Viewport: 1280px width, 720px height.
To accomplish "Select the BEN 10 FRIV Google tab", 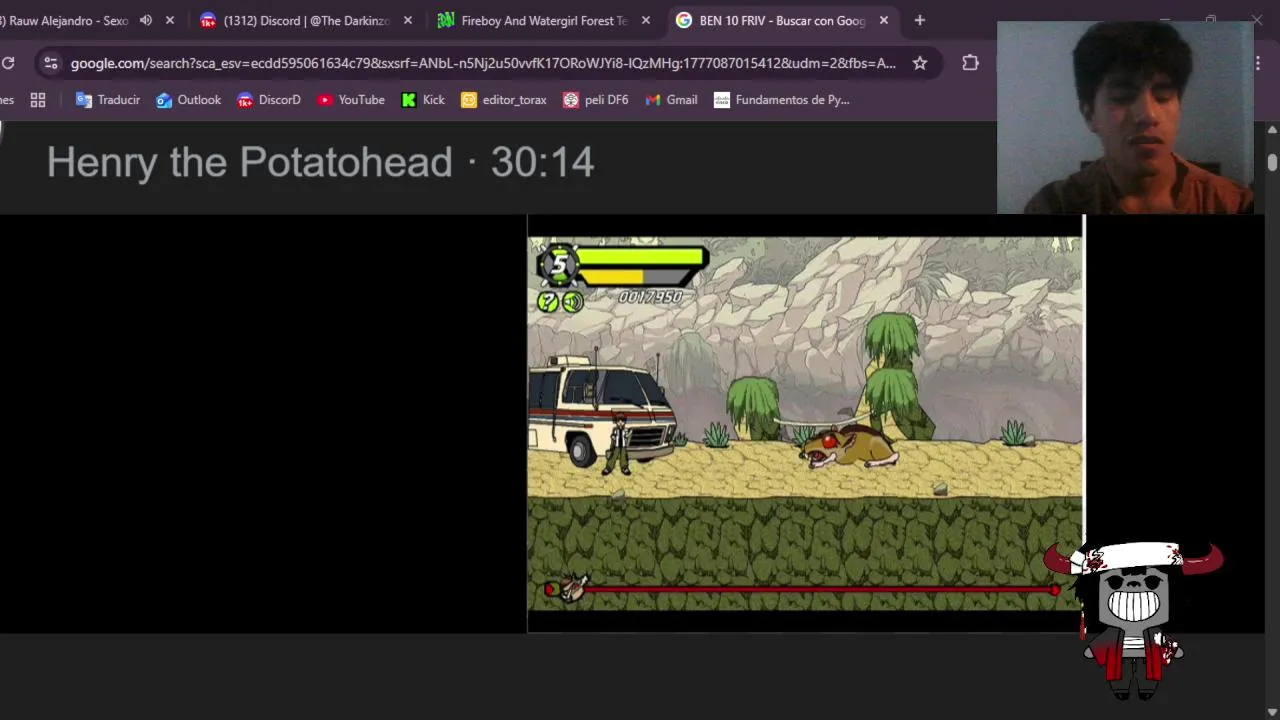I will (782, 20).
